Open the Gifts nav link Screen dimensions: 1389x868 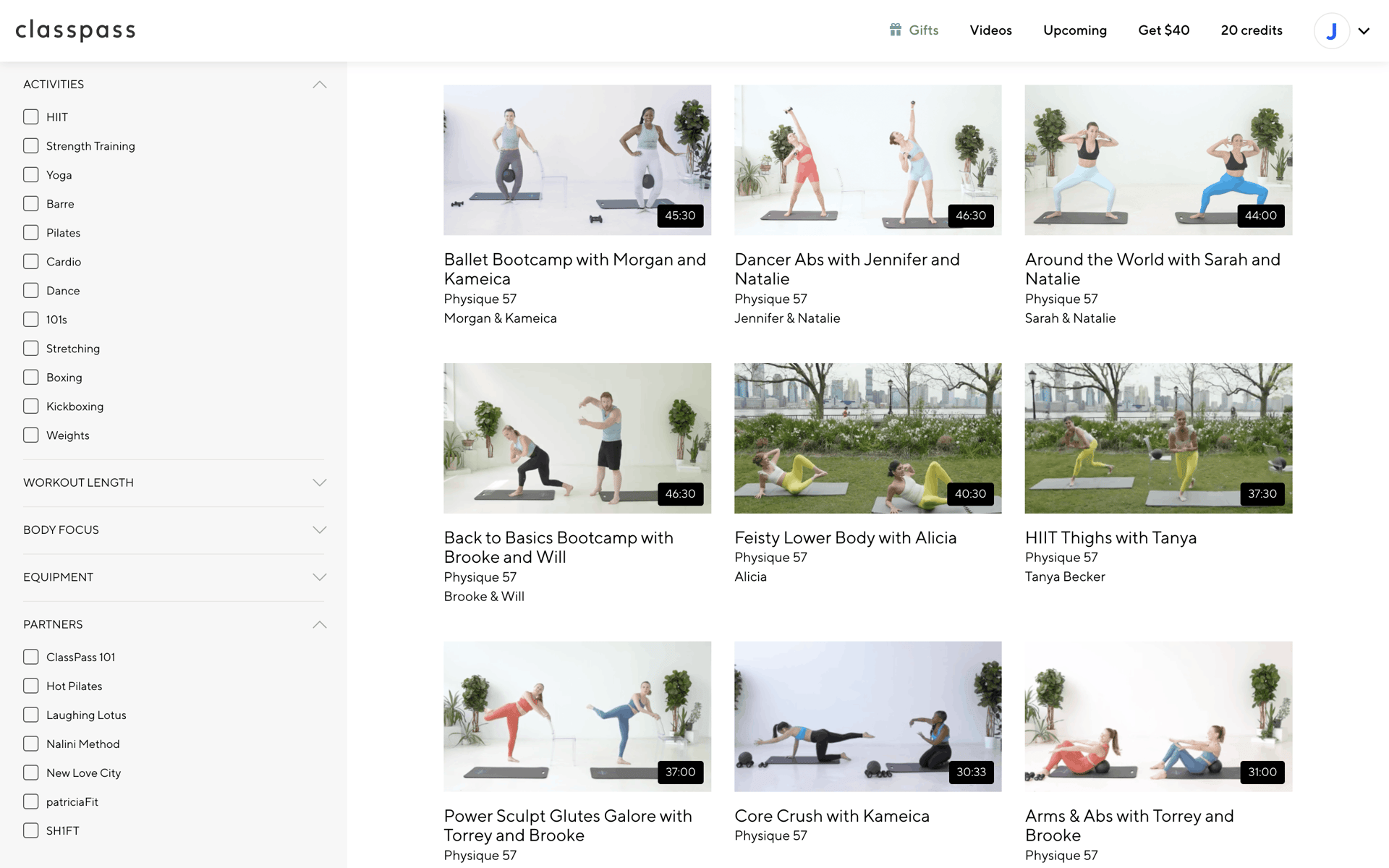(x=923, y=30)
